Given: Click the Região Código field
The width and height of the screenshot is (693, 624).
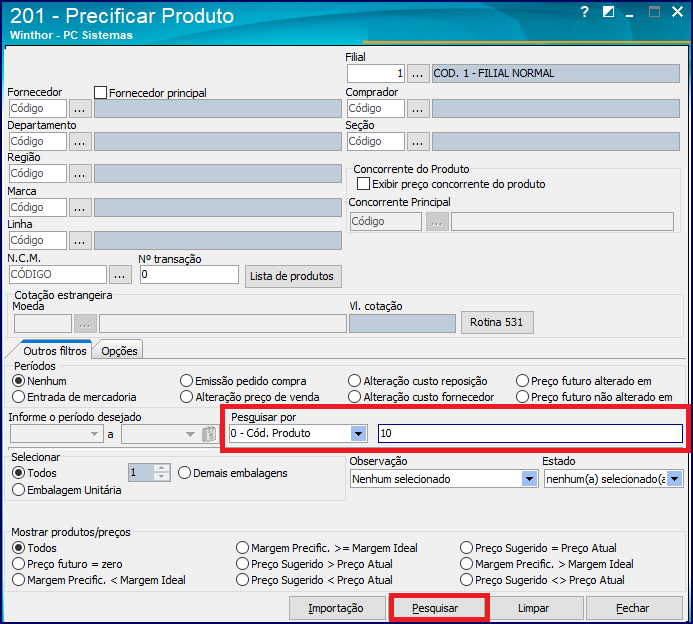Looking at the screenshot, I should [x=38, y=173].
